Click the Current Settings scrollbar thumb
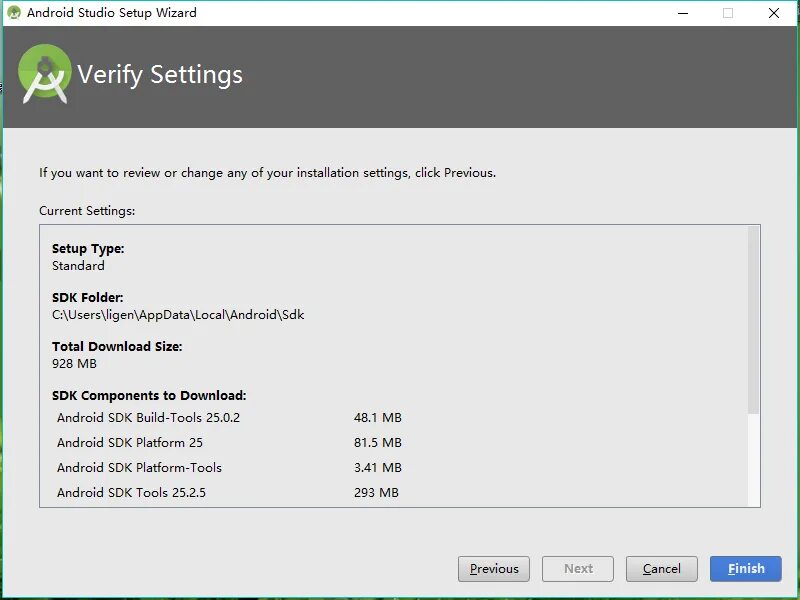This screenshot has width=800, height=600. (753, 320)
